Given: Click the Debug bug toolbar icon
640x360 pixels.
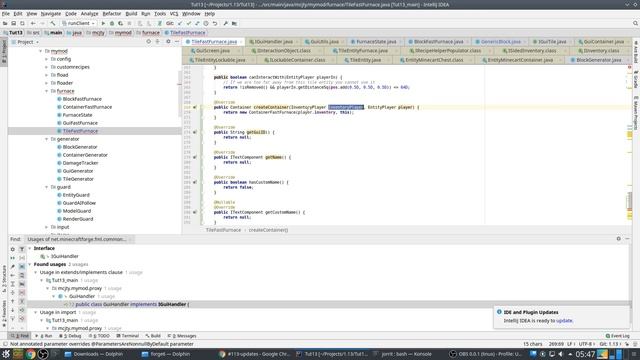Looking at the screenshot, I should click(x=112, y=24).
